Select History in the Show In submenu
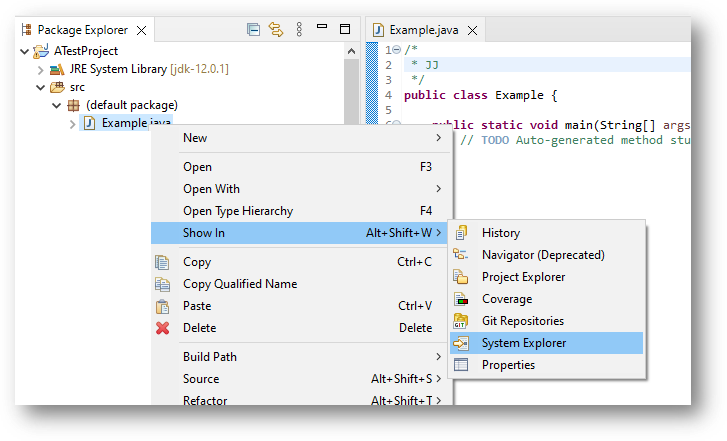Viewport: 727px width, 441px height. 500,233
